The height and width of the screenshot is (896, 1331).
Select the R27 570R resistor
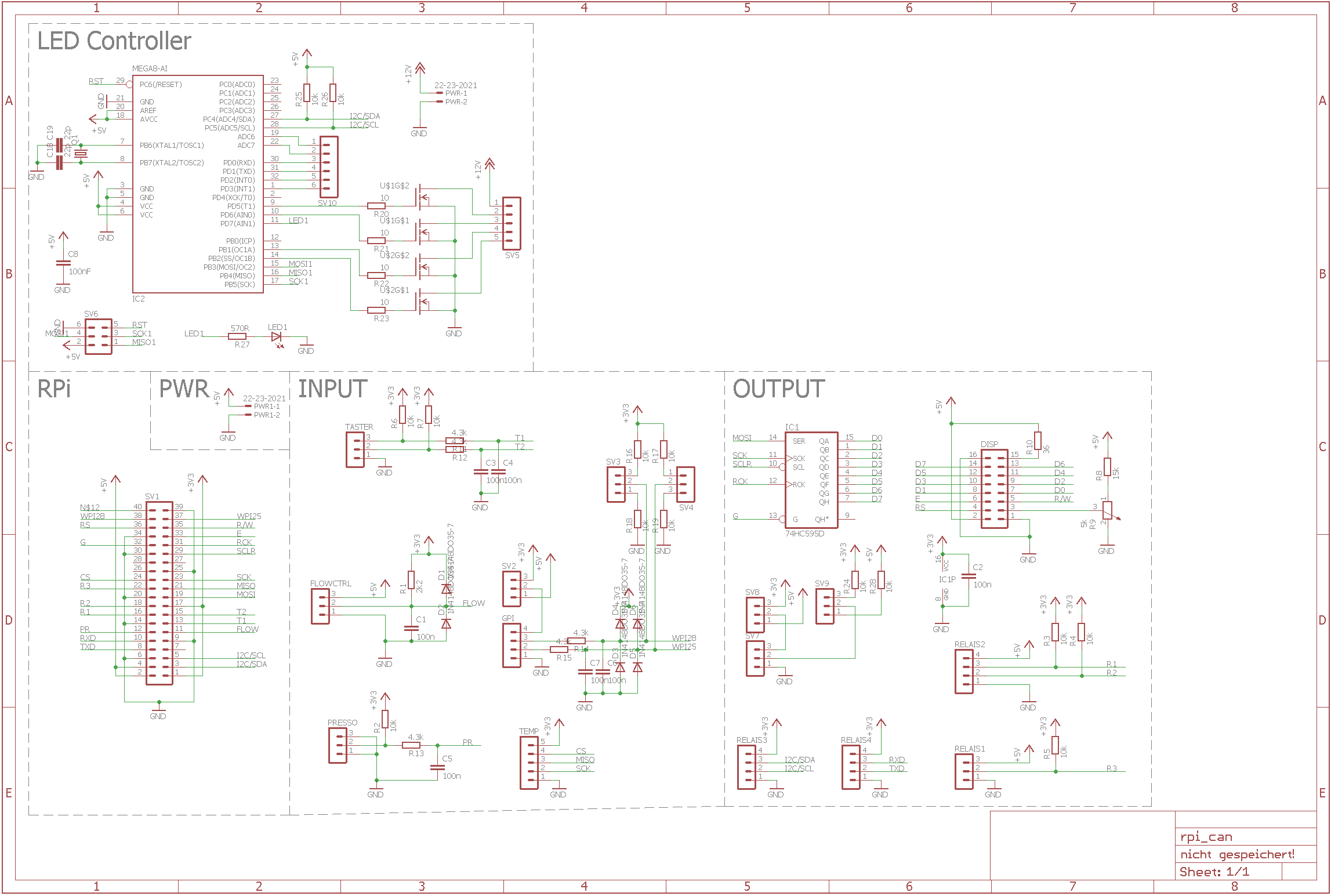238,336
